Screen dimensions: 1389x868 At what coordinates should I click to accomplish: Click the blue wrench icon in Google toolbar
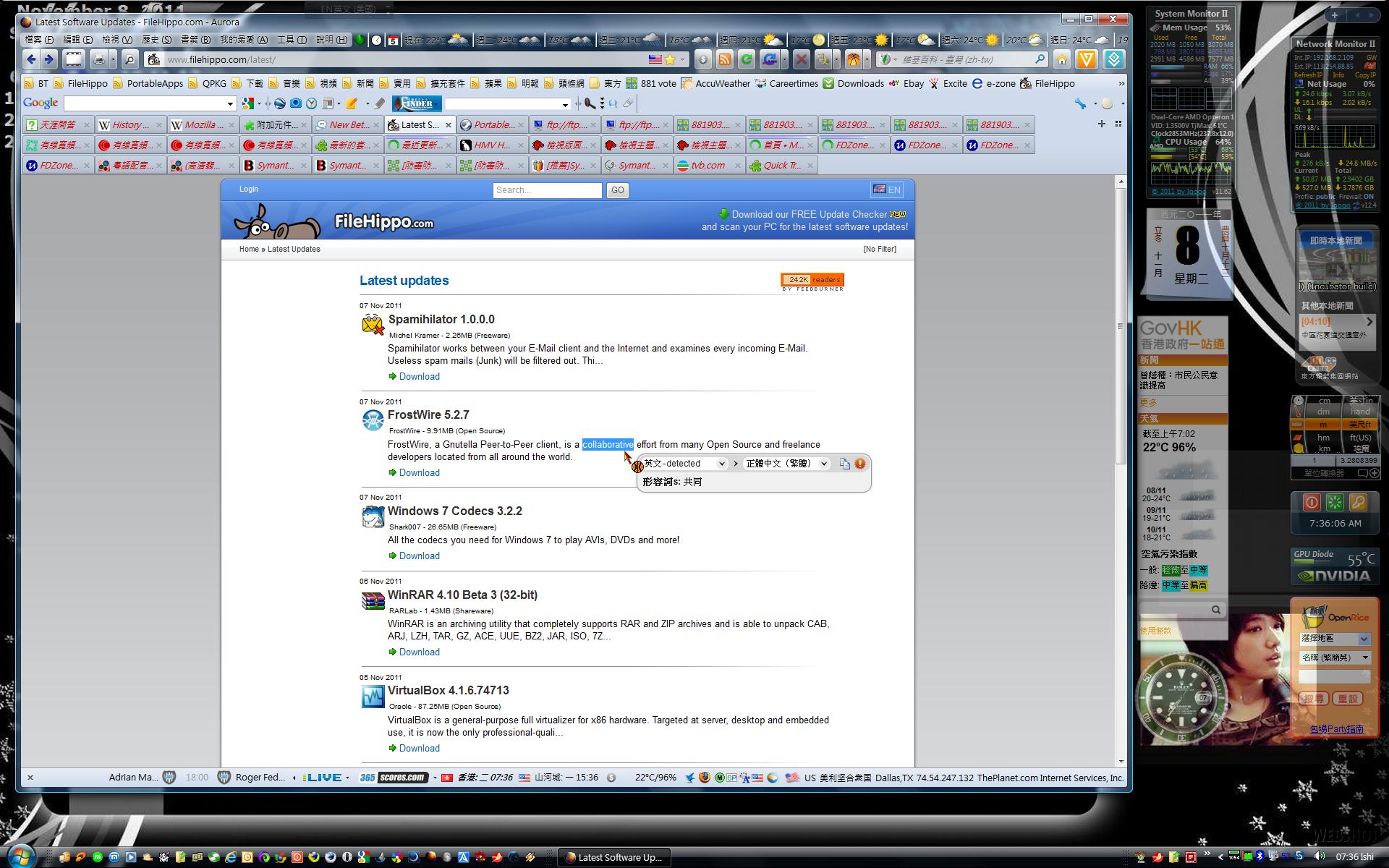pyautogui.click(x=1080, y=103)
